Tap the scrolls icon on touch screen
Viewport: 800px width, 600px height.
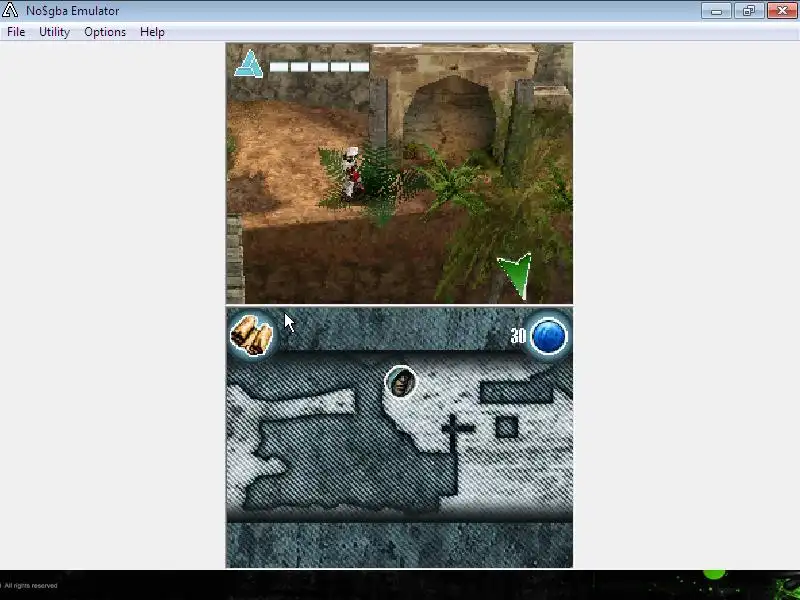(252, 335)
